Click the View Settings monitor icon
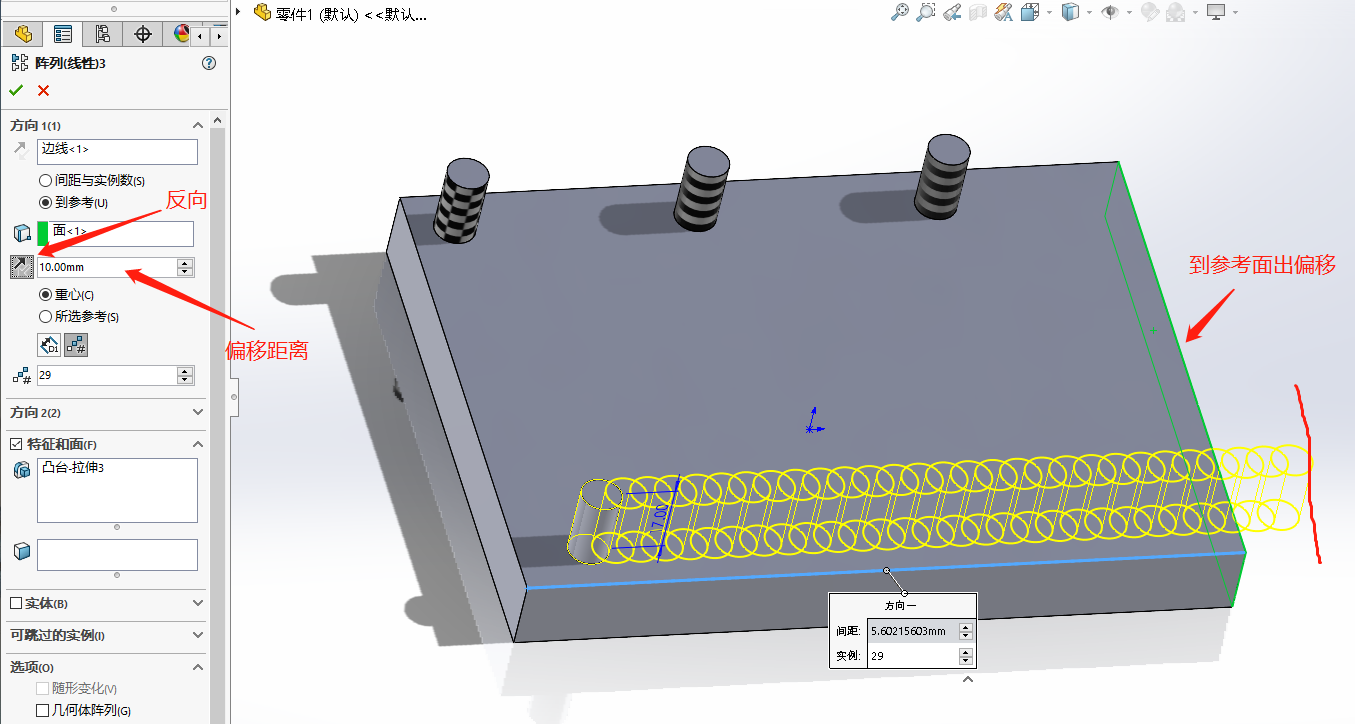Viewport: 1355px width, 724px height. pyautogui.click(x=1216, y=12)
